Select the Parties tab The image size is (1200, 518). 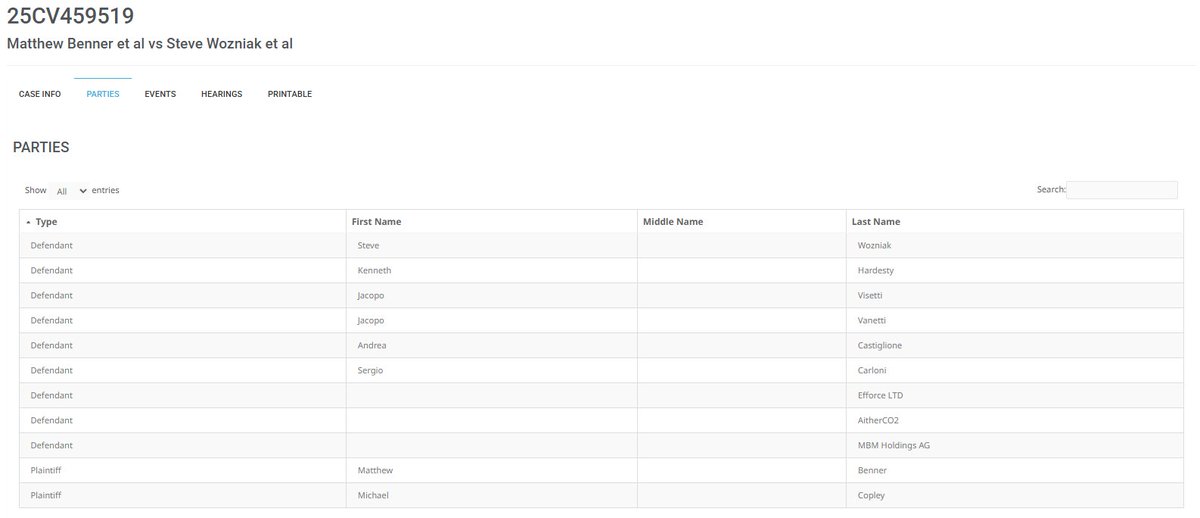(103, 94)
